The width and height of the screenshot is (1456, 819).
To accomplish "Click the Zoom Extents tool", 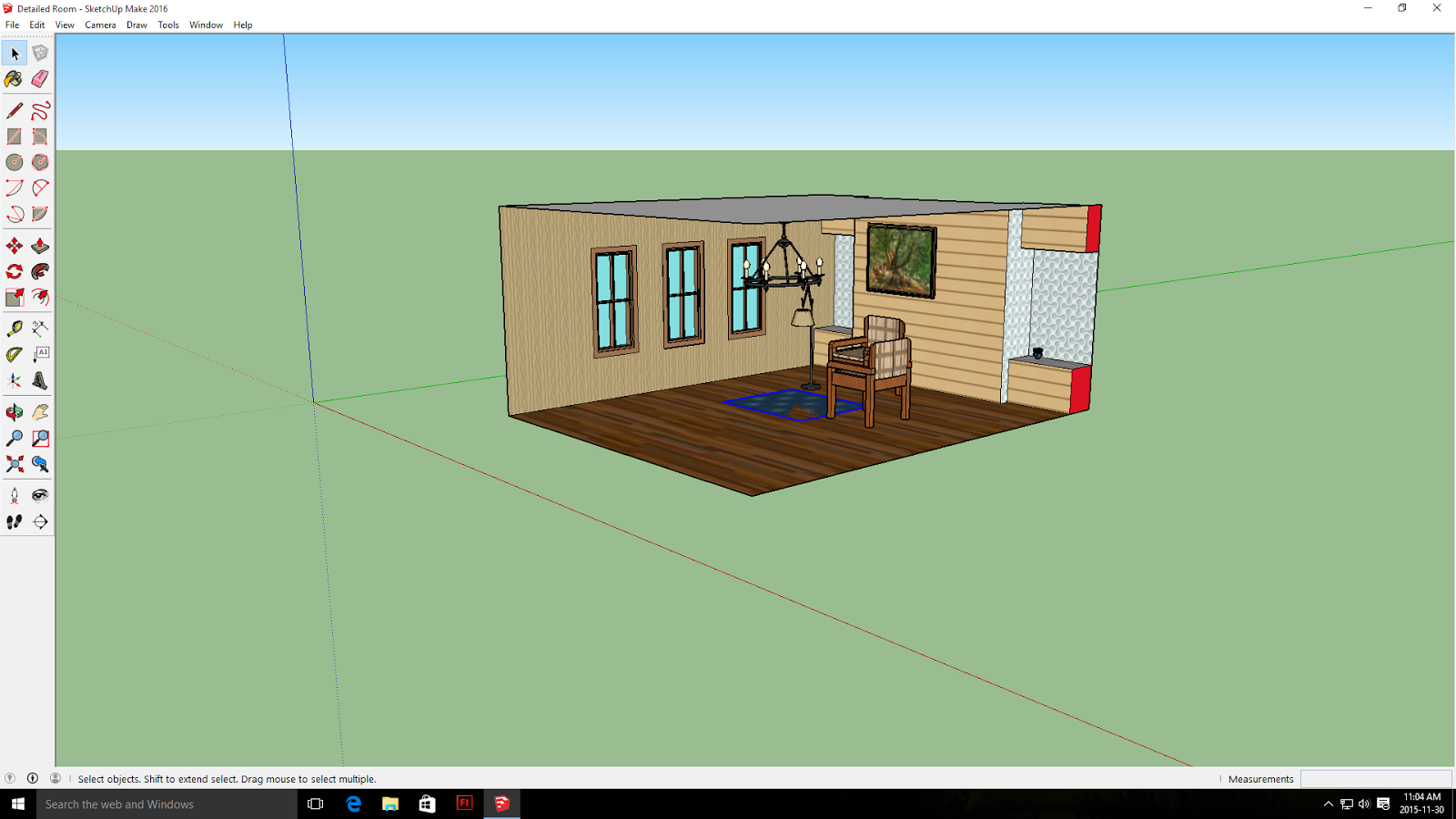I will click(15, 465).
